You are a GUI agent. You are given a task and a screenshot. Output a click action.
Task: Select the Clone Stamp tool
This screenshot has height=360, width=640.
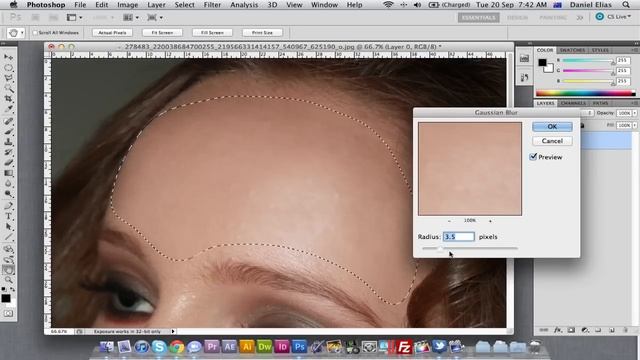tap(8, 142)
